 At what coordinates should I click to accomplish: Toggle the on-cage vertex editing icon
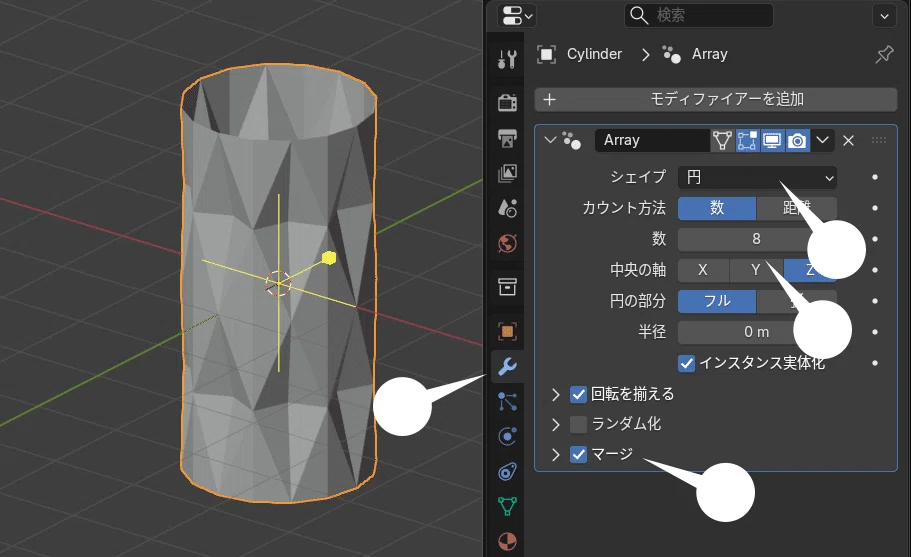point(722,141)
